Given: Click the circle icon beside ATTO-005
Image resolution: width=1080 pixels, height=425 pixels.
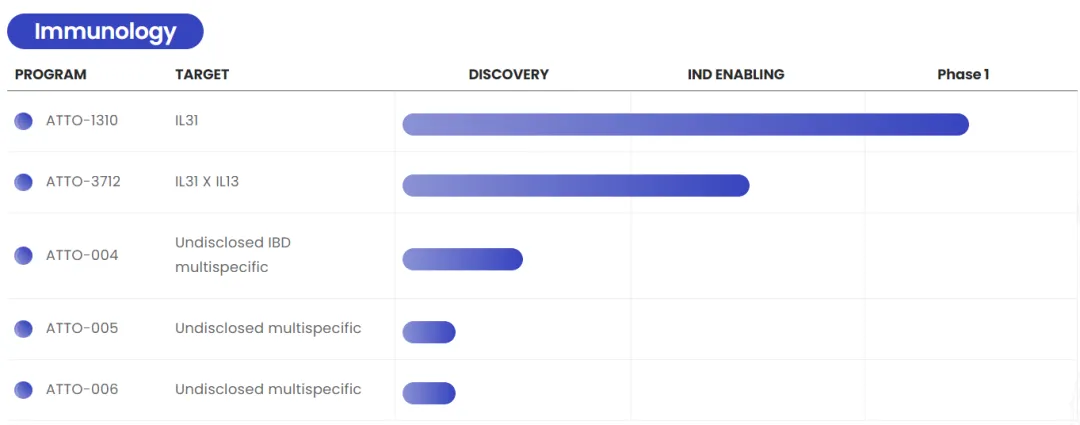Looking at the screenshot, I should [x=23, y=329].
